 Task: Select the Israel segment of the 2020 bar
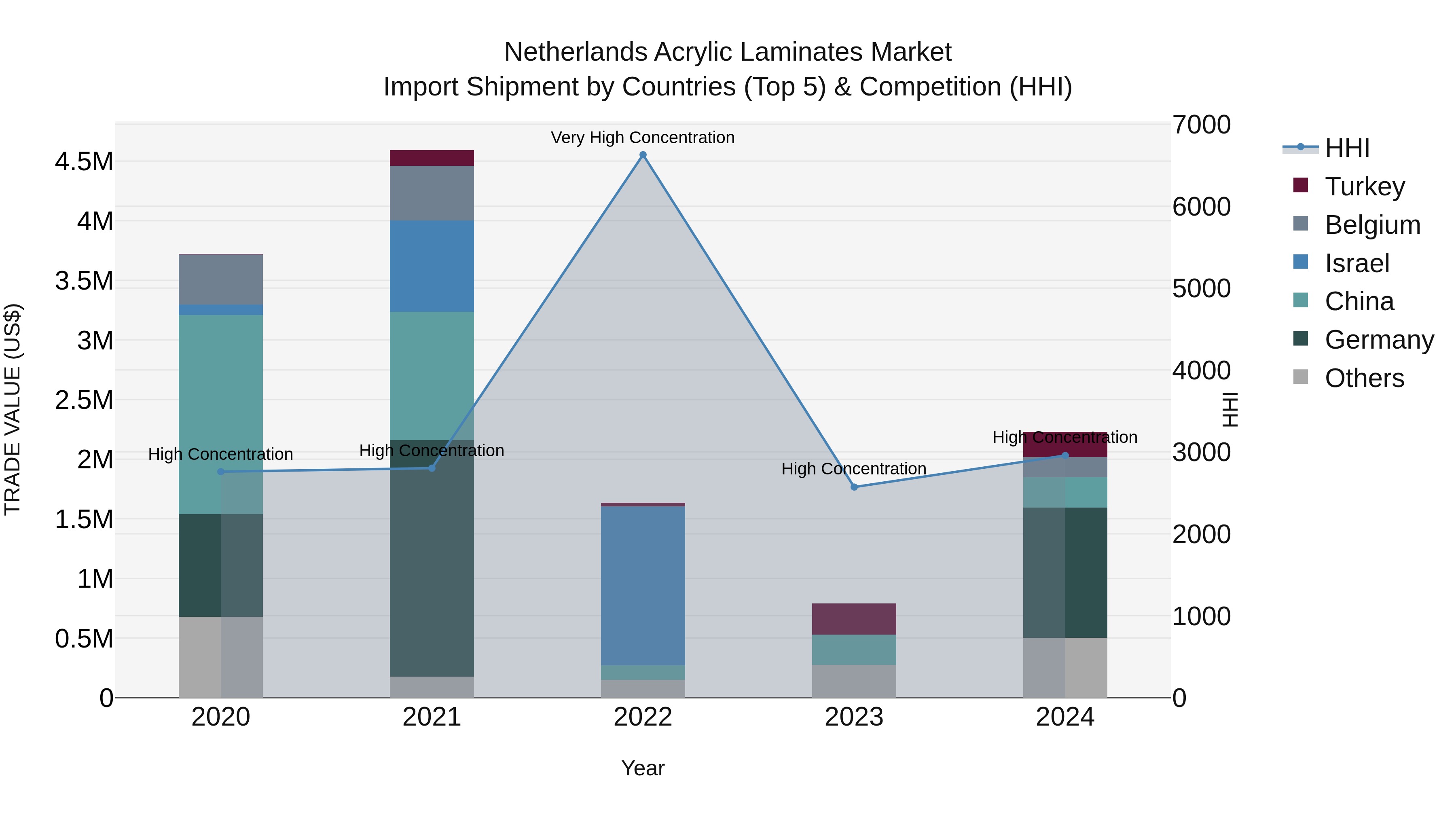pyautogui.click(x=220, y=310)
